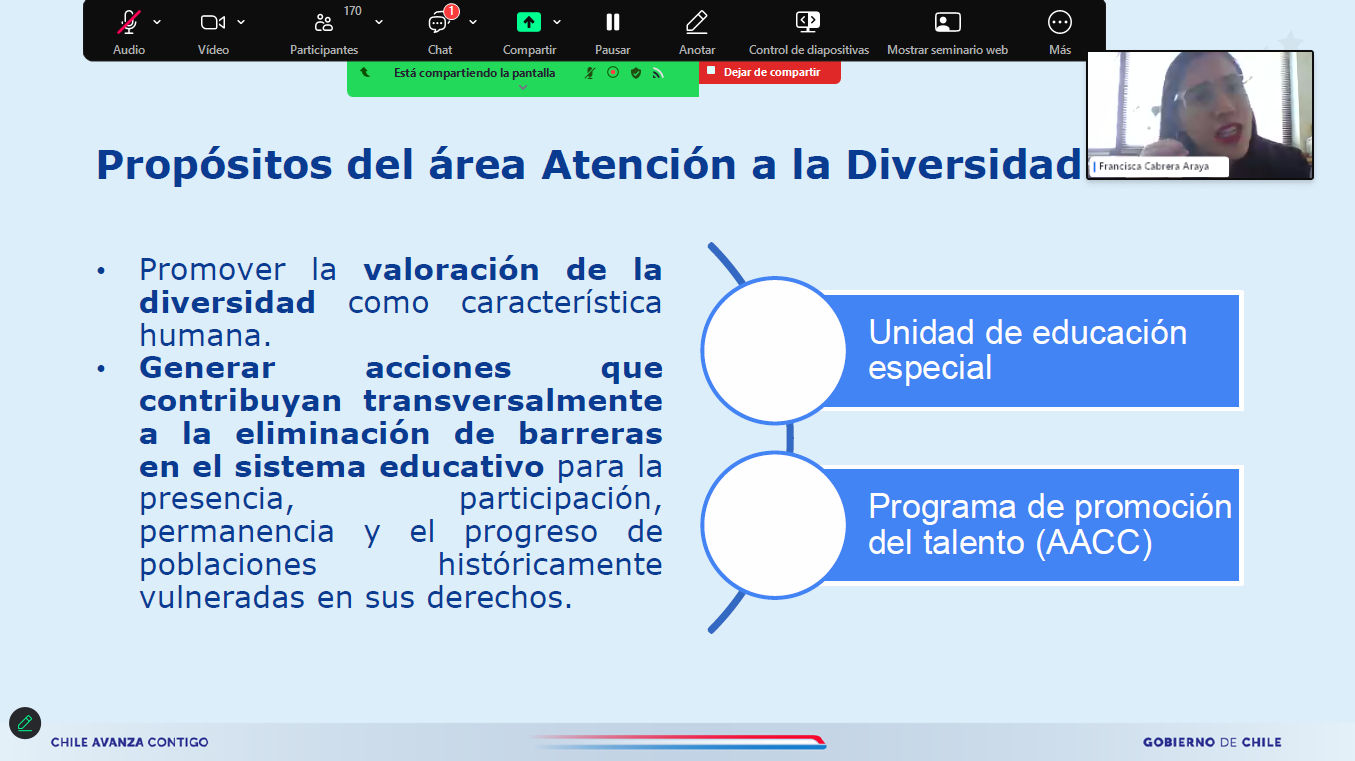Click the green pencil annotation button
The image size is (1355, 761).
[25, 723]
